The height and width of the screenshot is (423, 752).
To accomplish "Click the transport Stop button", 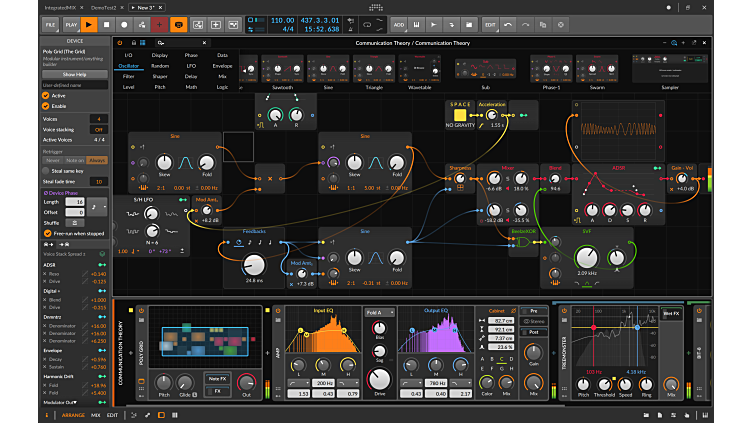I will 106,25.
